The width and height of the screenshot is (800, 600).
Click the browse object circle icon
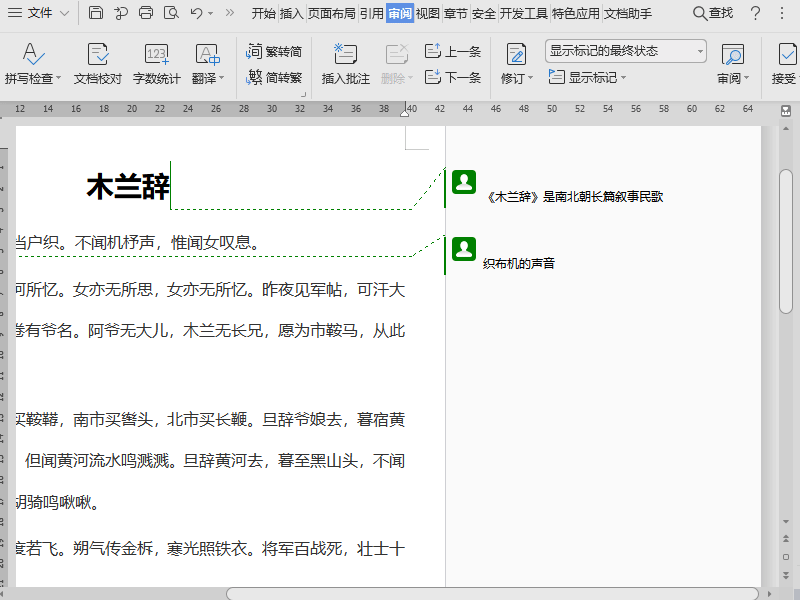click(x=786, y=557)
